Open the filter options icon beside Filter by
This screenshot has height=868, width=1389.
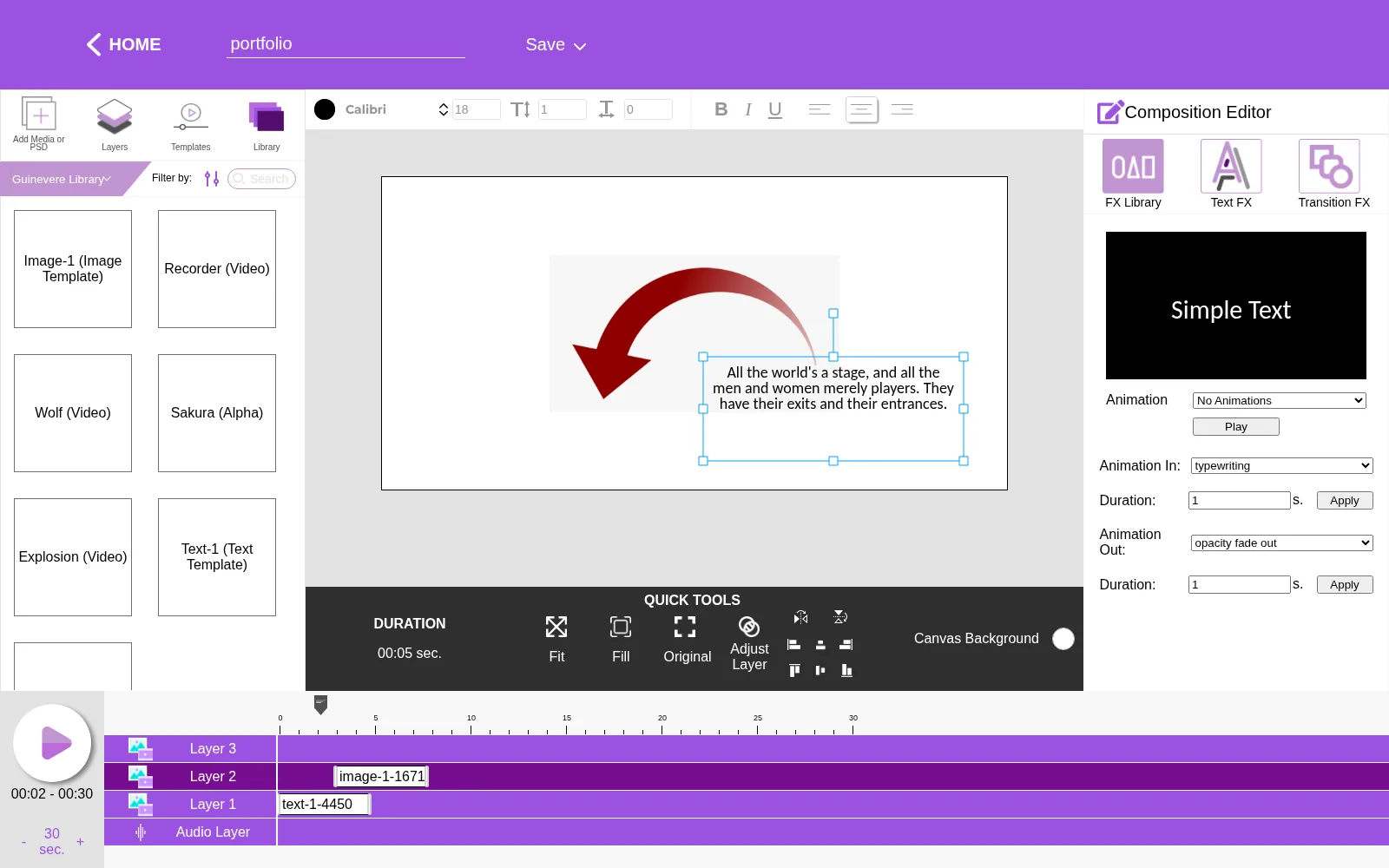pos(212,179)
